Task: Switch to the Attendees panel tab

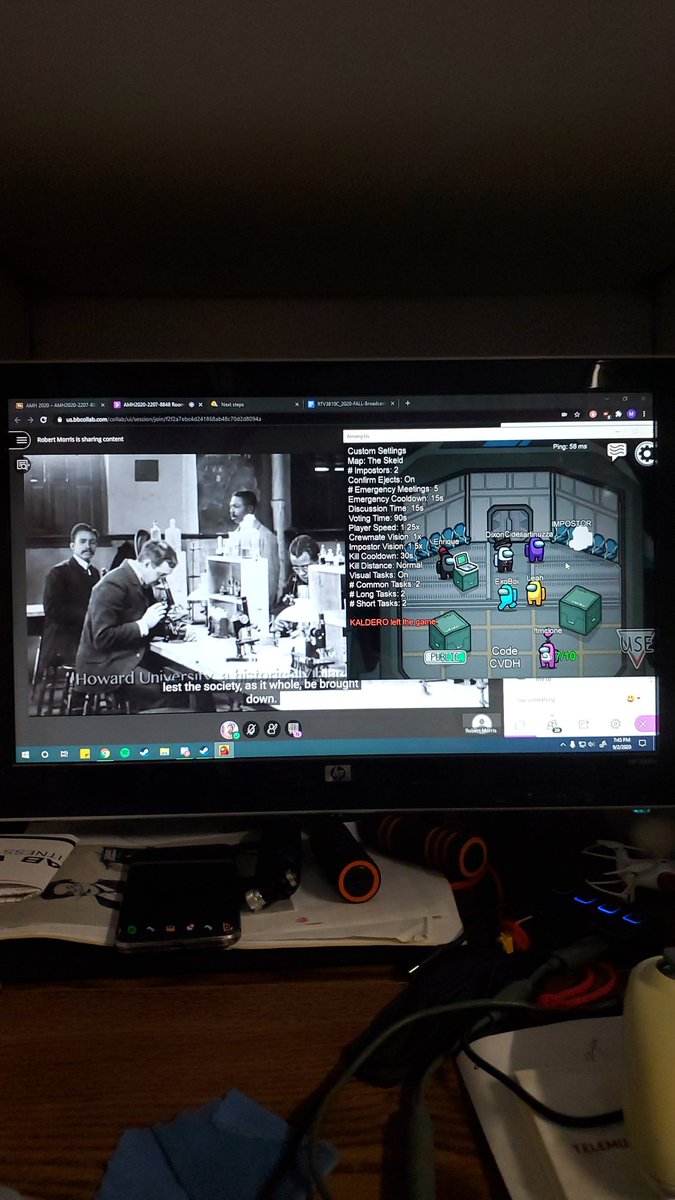Action: (551, 724)
